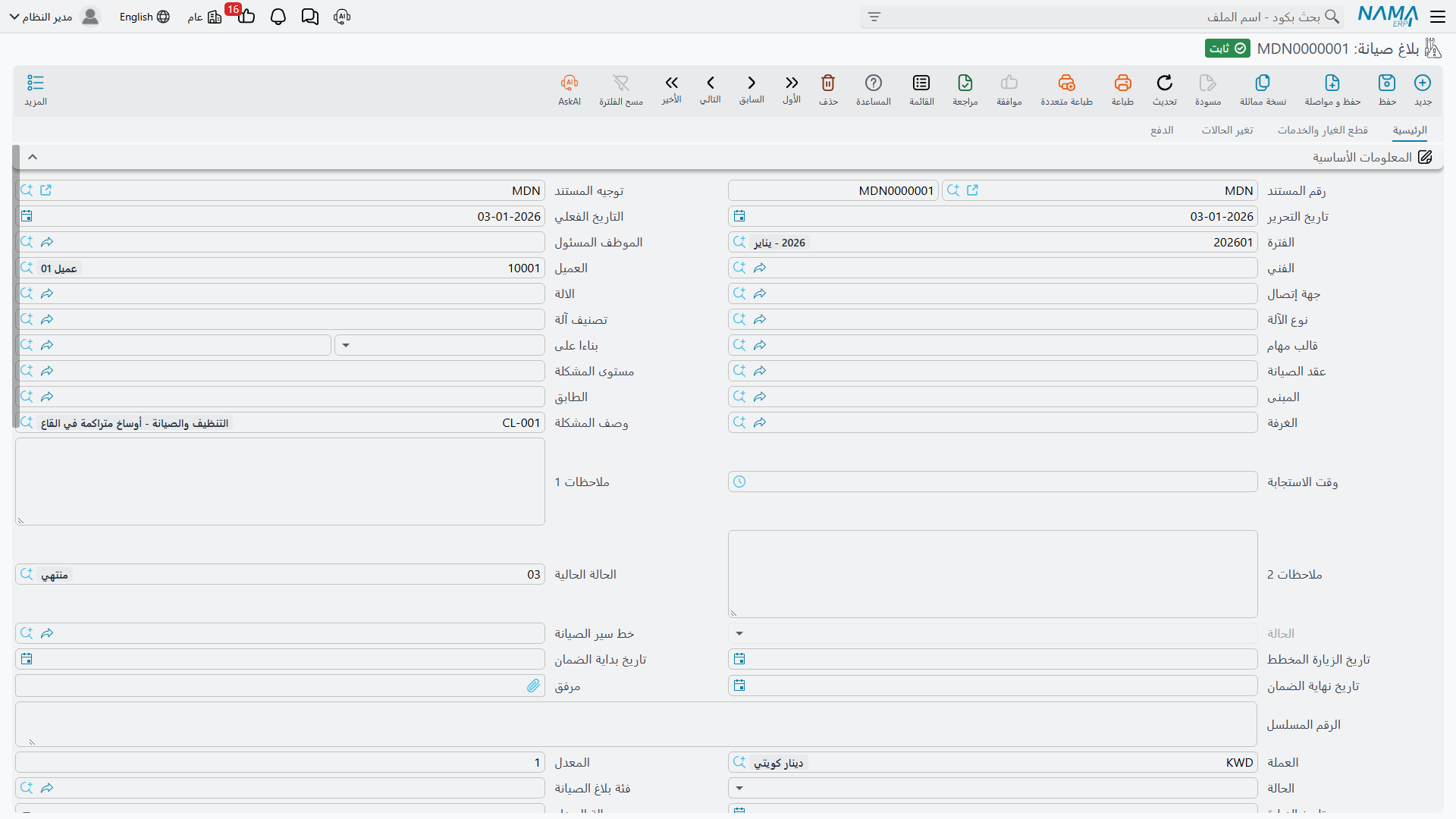Go to السابق (Previous) record
This screenshot has width=1456, height=819.
click(x=752, y=83)
